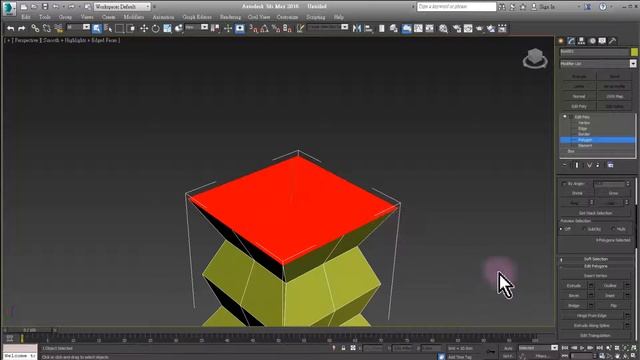The height and width of the screenshot is (360, 640).
Task: Click the Get Stack Selection button
Action: [x=596, y=213]
